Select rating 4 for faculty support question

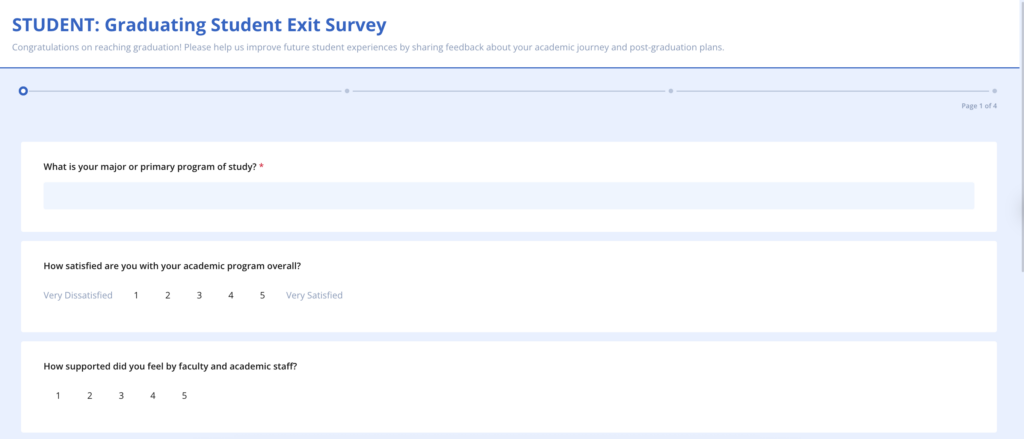tap(152, 395)
